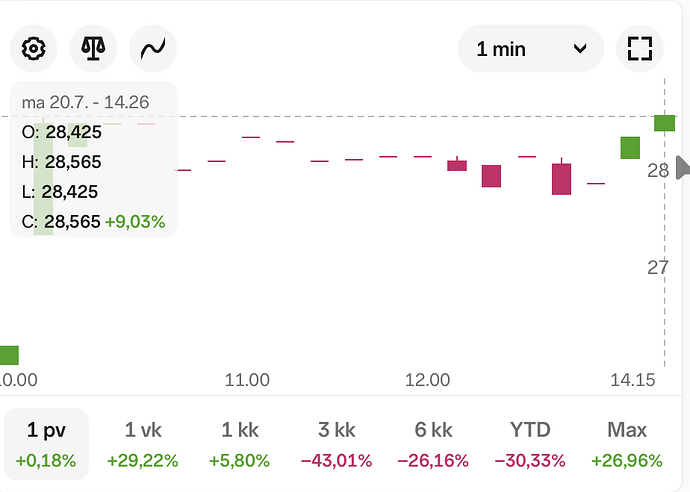Viewport: 690px width, 492px height.
Task: Click the balance scales compare icon
Action: click(93, 48)
